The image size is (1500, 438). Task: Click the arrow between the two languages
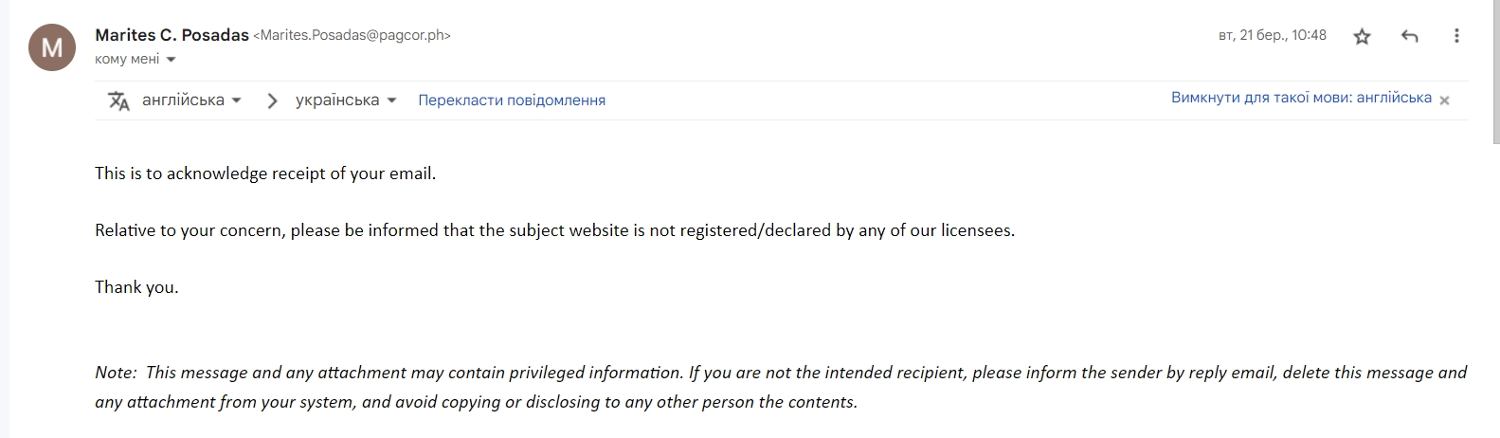pyautogui.click(x=271, y=100)
